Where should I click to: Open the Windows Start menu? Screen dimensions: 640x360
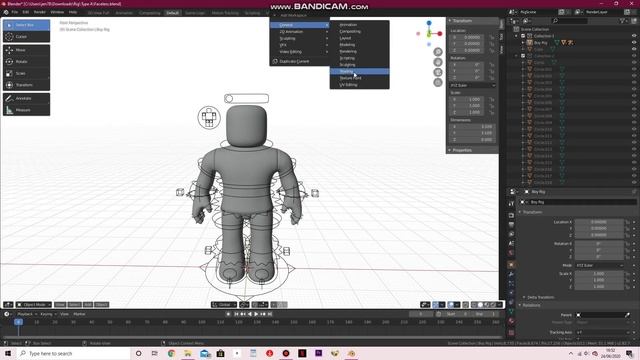(7, 353)
